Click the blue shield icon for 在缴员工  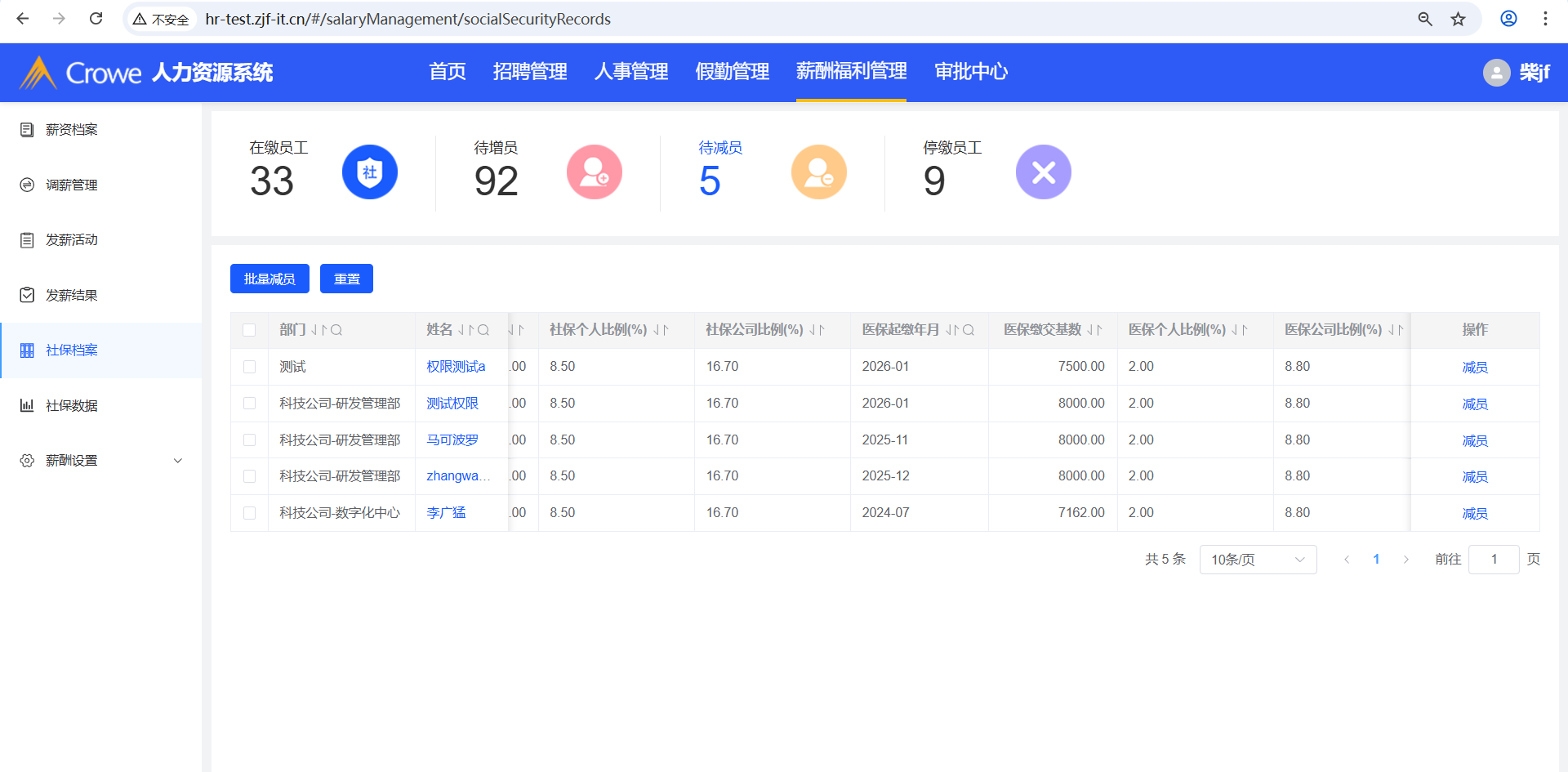pyautogui.click(x=369, y=172)
